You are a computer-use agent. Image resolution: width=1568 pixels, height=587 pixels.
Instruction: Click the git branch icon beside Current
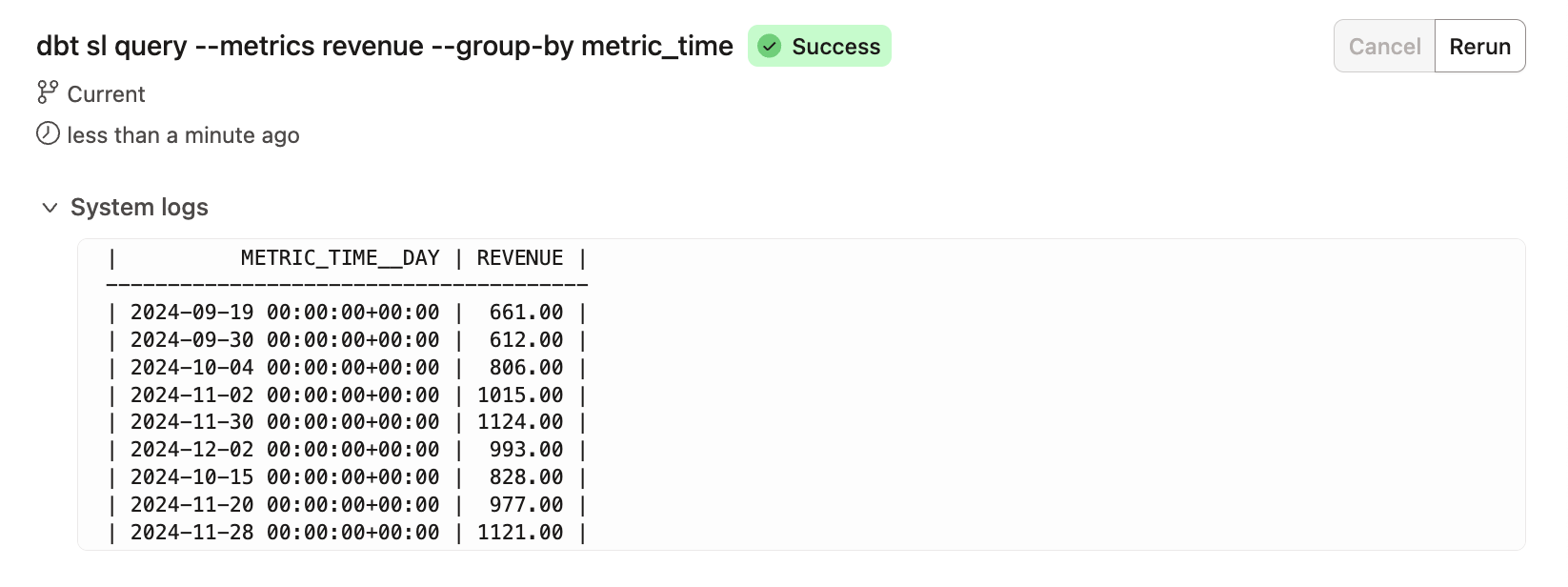(x=48, y=92)
